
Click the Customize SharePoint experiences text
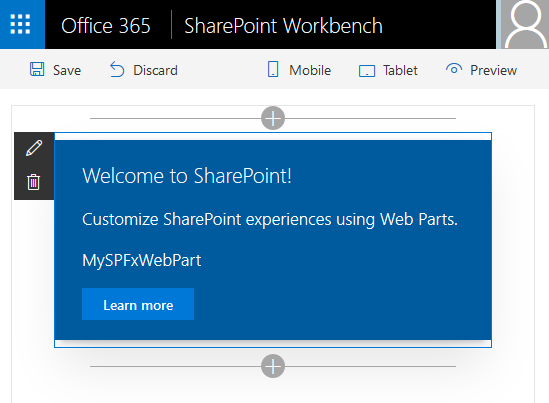coord(270,220)
